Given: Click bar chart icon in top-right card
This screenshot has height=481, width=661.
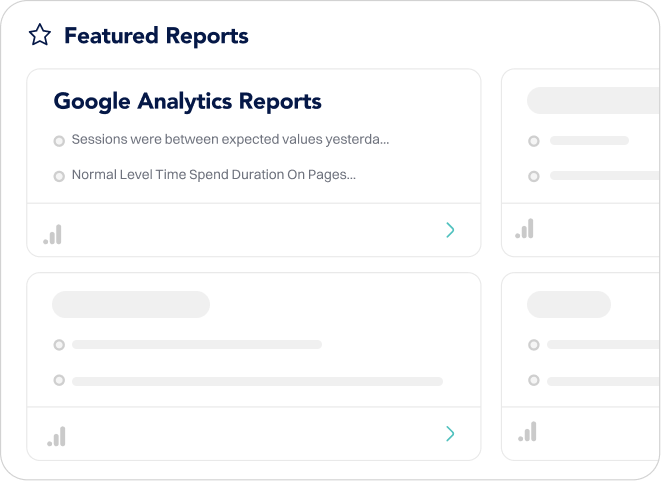Looking at the screenshot, I should 524,228.
